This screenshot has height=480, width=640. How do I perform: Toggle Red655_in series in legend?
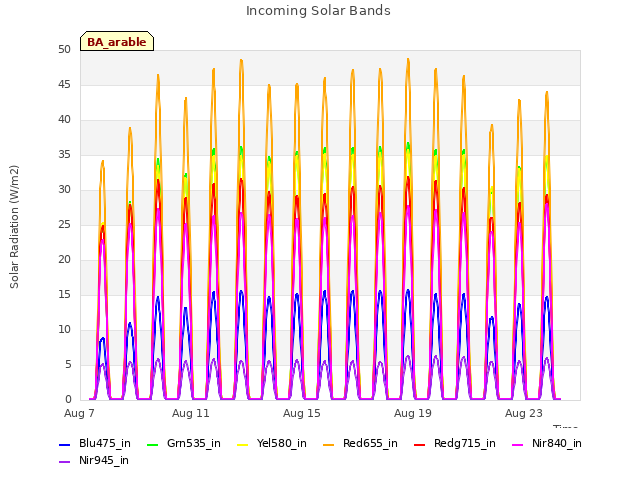[x=360, y=444]
